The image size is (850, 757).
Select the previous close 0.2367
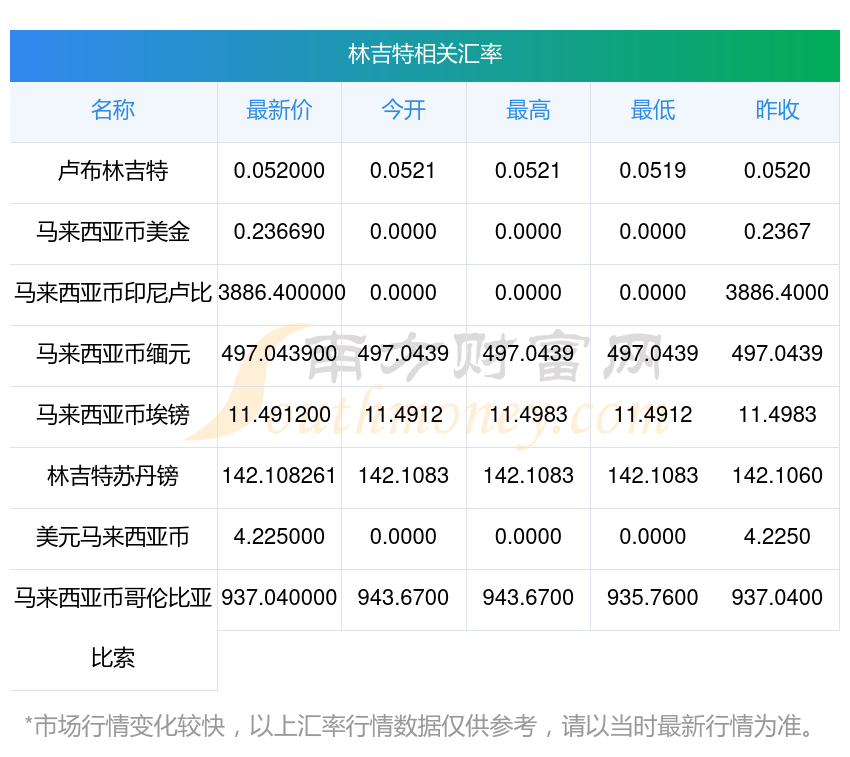click(777, 232)
